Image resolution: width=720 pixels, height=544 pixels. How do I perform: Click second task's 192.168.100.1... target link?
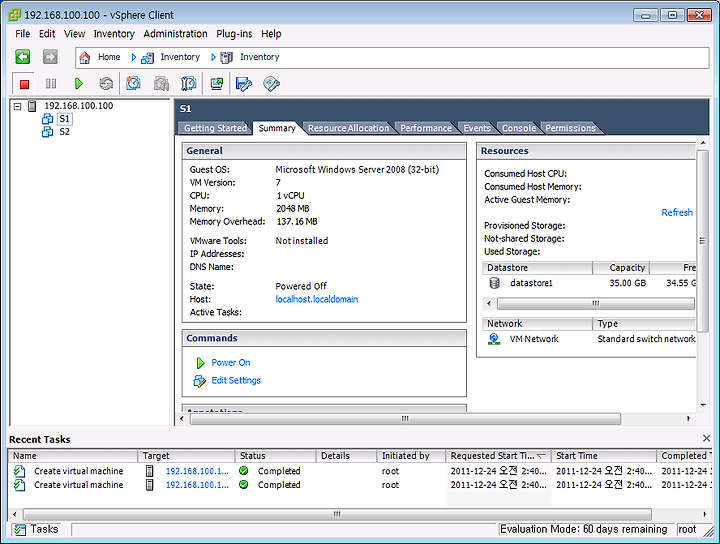pos(197,485)
